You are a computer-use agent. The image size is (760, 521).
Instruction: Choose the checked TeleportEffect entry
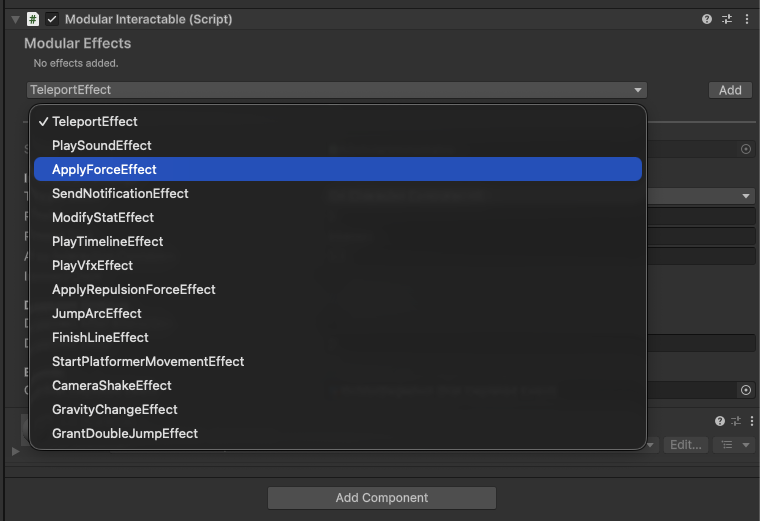pyautogui.click(x=95, y=122)
